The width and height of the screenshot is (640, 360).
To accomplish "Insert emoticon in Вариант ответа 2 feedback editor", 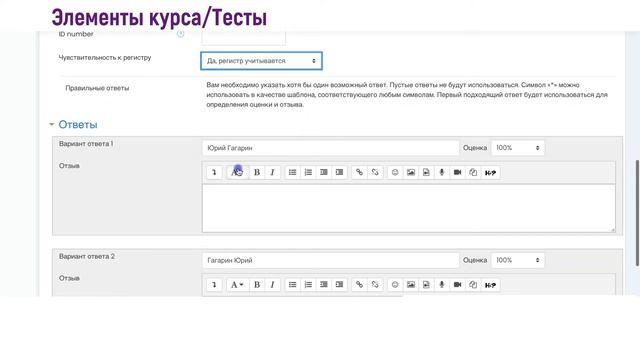I will 395,284.
